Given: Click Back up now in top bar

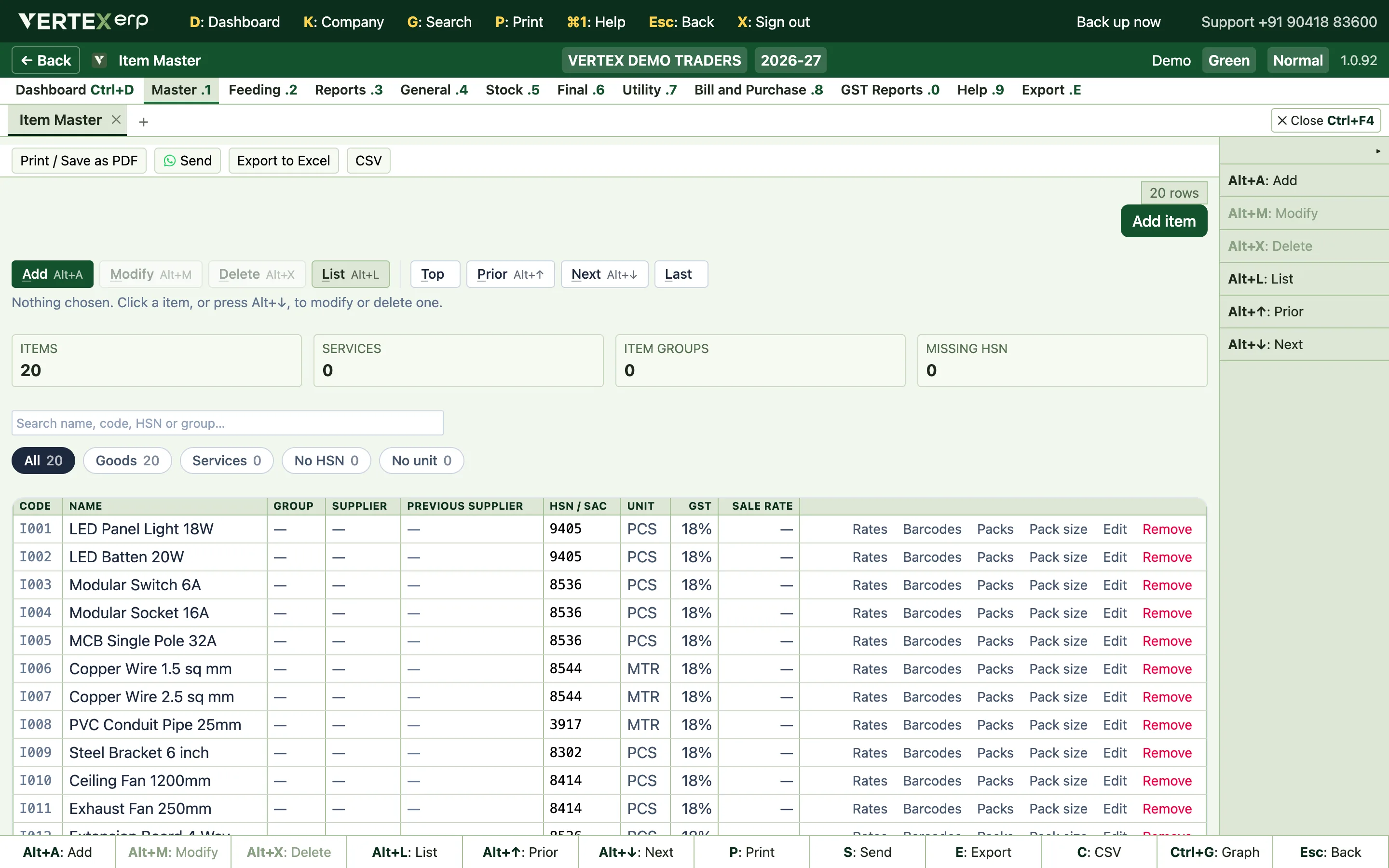Looking at the screenshot, I should (x=1118, y=22).
